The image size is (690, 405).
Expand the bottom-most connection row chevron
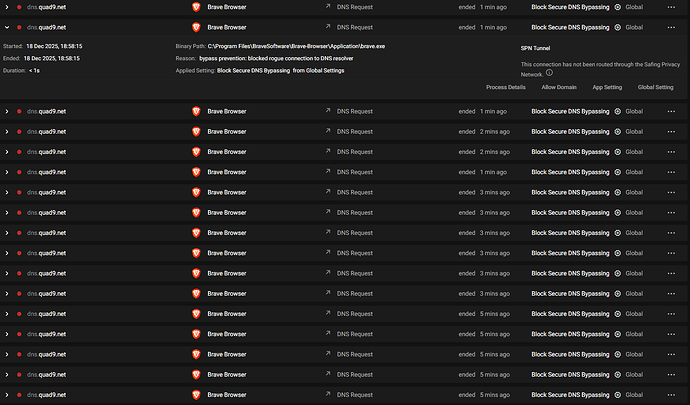point(7,394)
